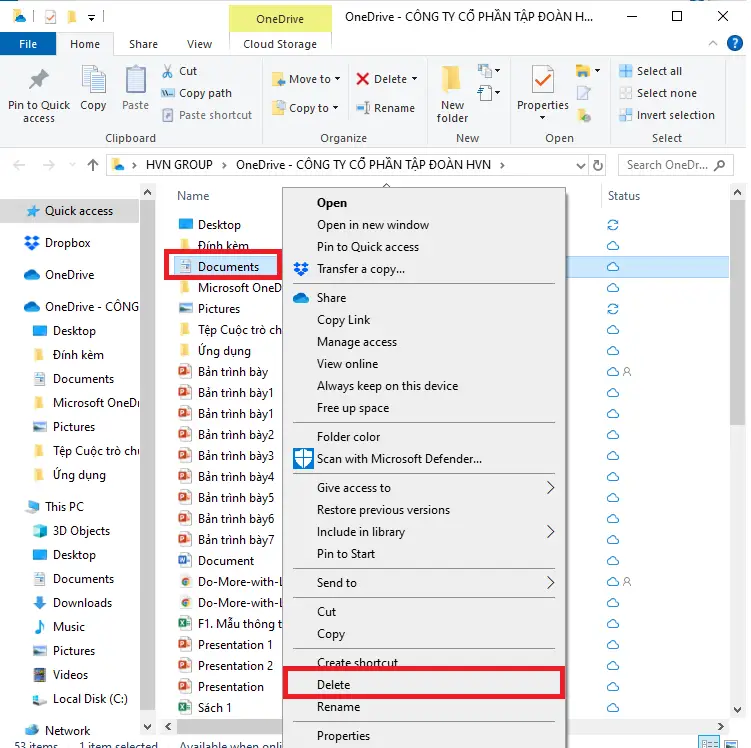Click Invert selection in the ribbon
This screenshot has width=751, height=748.
(x=674, y=115)
